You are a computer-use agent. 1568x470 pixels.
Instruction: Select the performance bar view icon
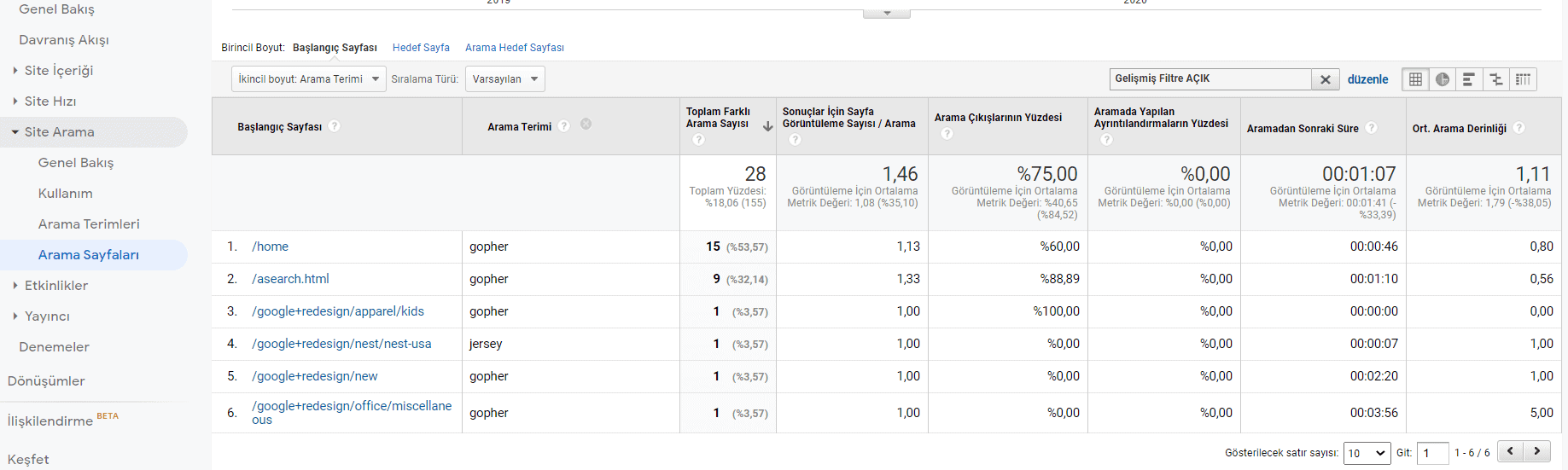(1469, 79)
